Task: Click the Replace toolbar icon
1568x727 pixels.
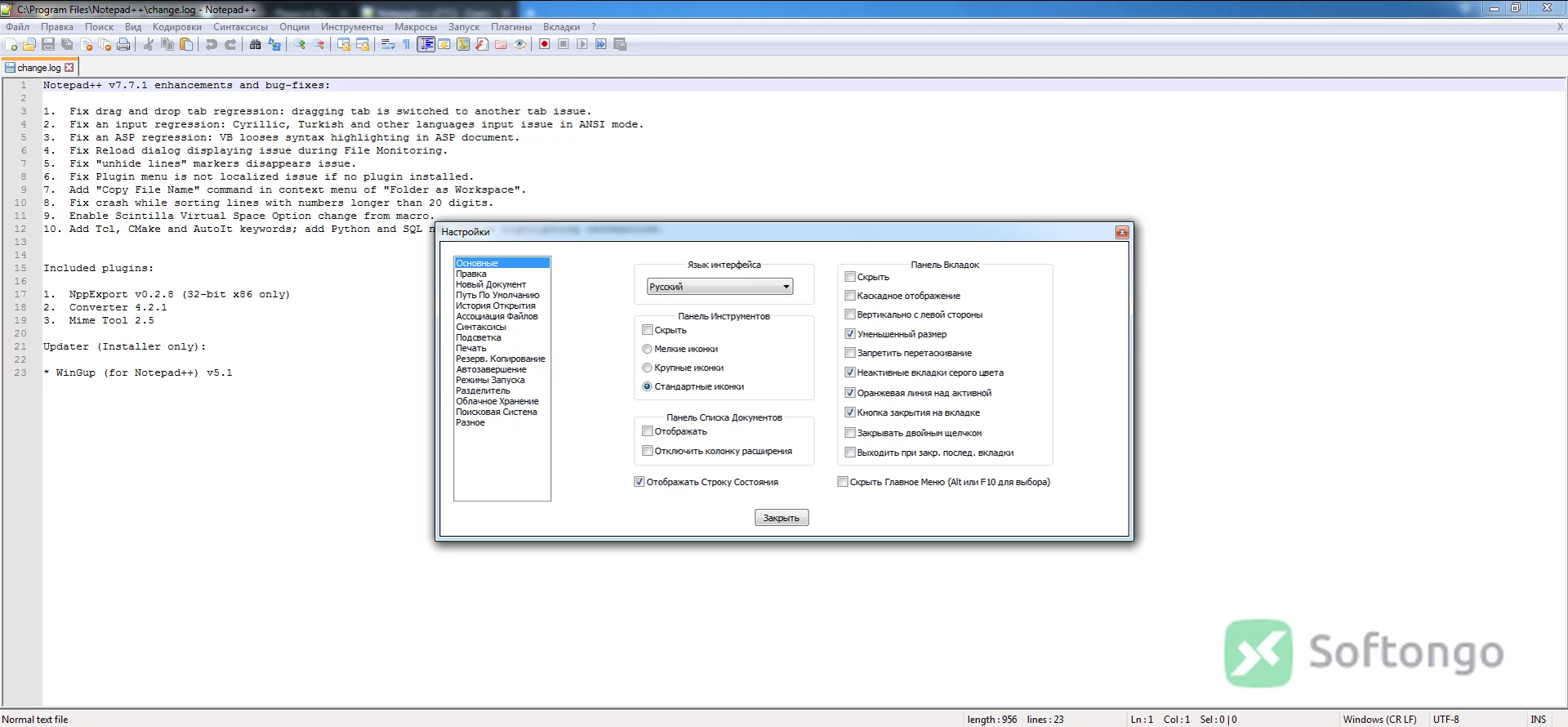Action: point(274,45)
